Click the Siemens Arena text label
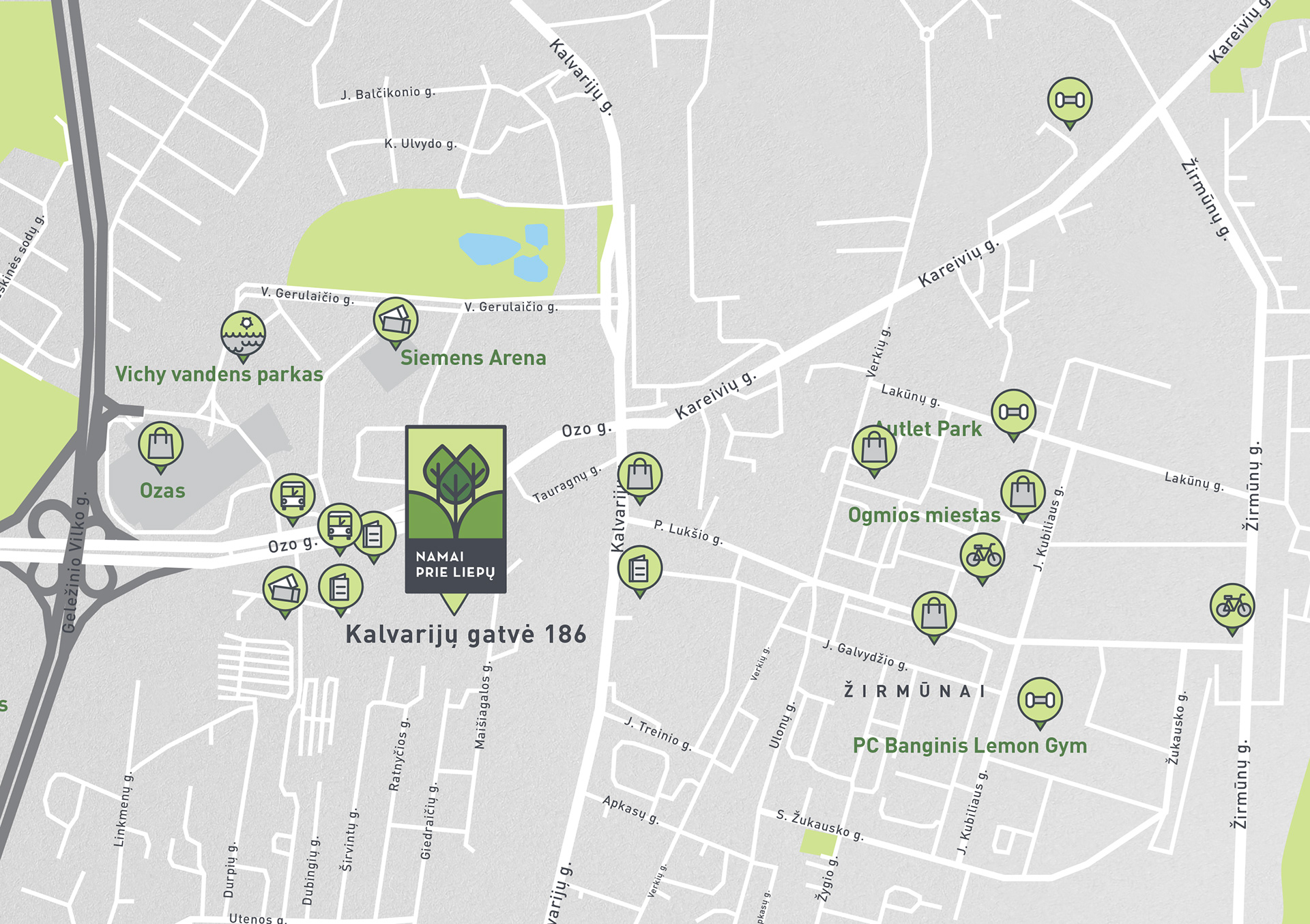The height and width of the screenshot is (924, 1310). (473, 358)
